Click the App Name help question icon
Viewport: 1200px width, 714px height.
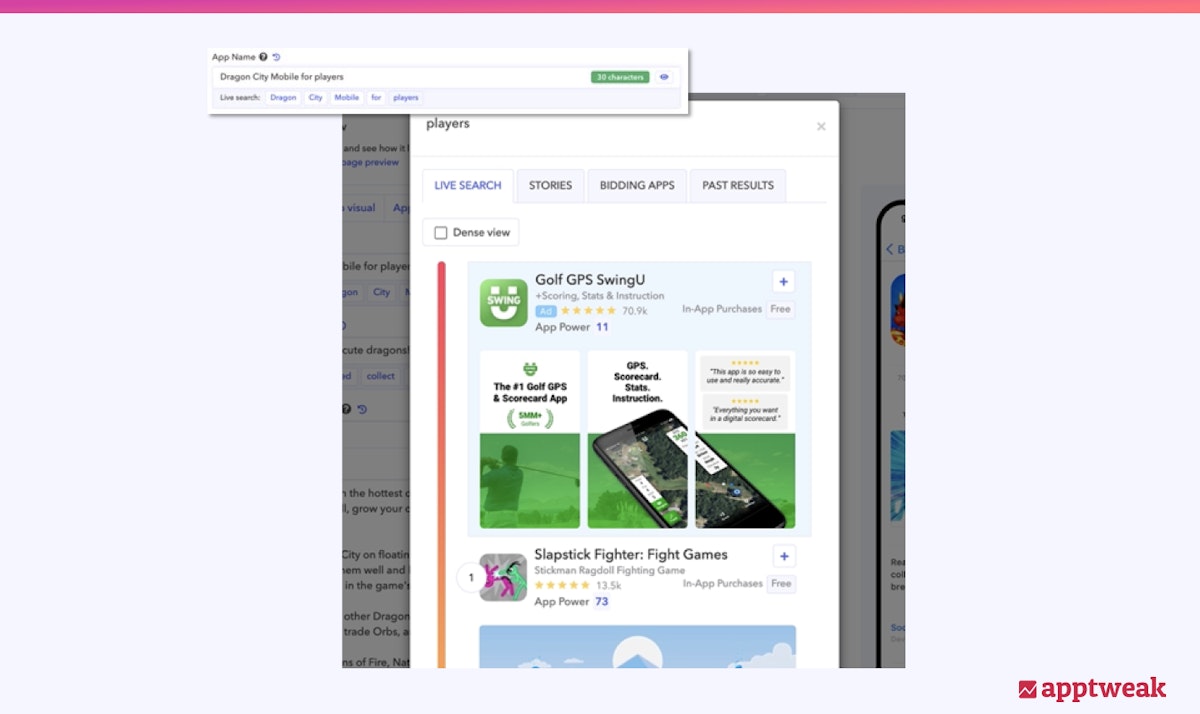click(x=263, y=58)
